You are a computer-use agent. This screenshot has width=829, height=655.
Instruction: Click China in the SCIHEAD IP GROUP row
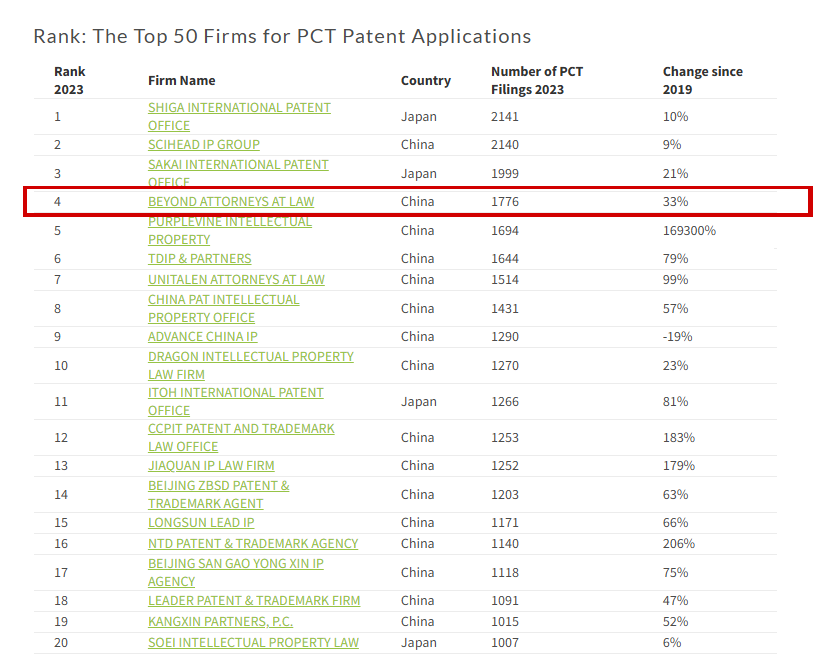(418, 145)
